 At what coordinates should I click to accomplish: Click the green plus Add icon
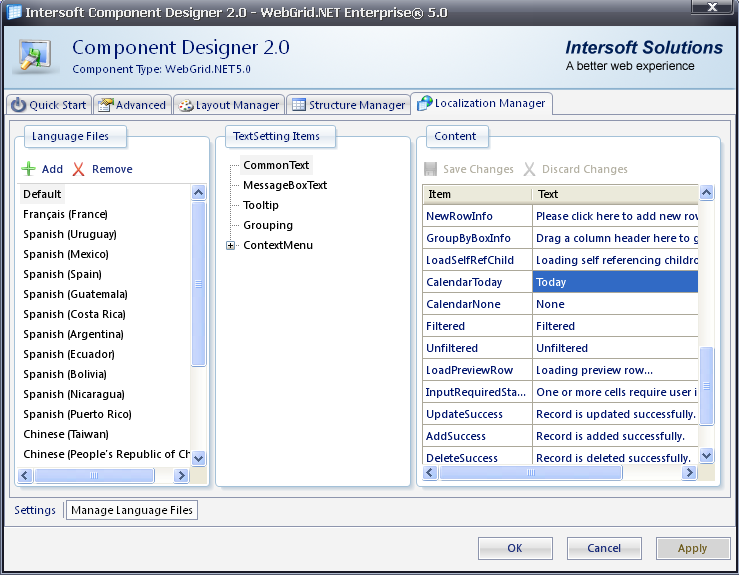click(29, 169)
